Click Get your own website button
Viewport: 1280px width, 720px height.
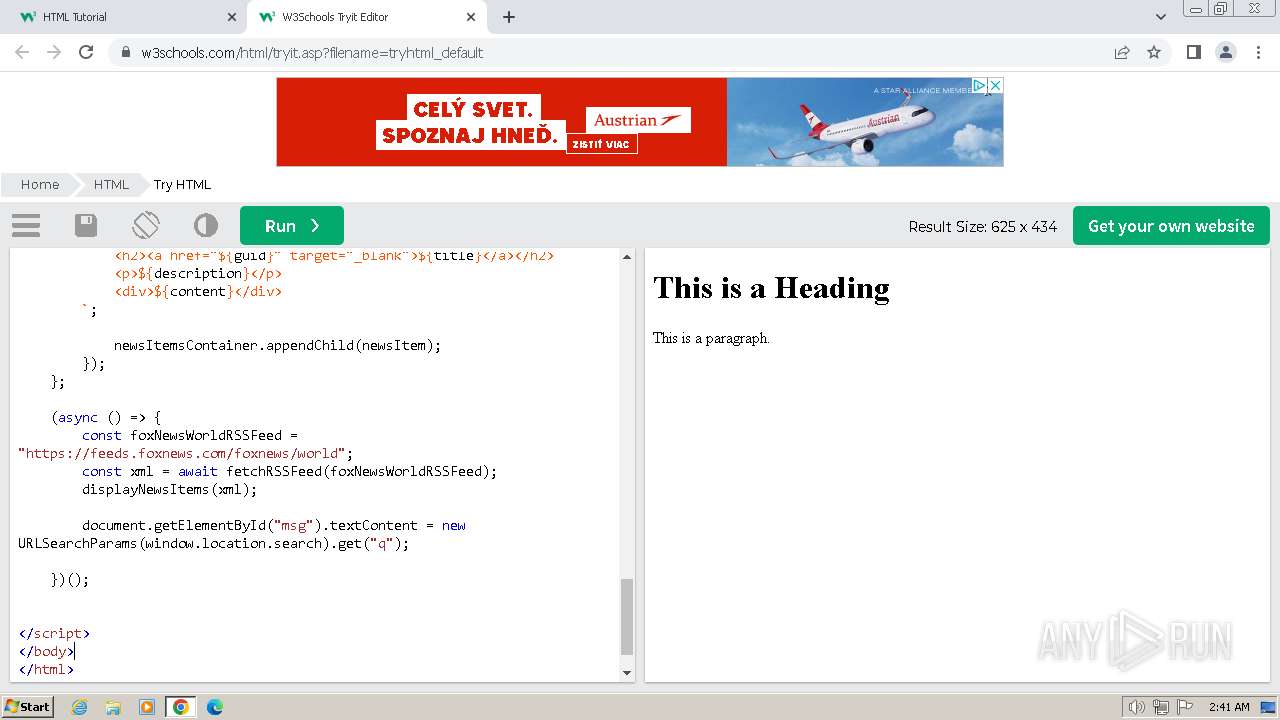[x=1171, y=226]
